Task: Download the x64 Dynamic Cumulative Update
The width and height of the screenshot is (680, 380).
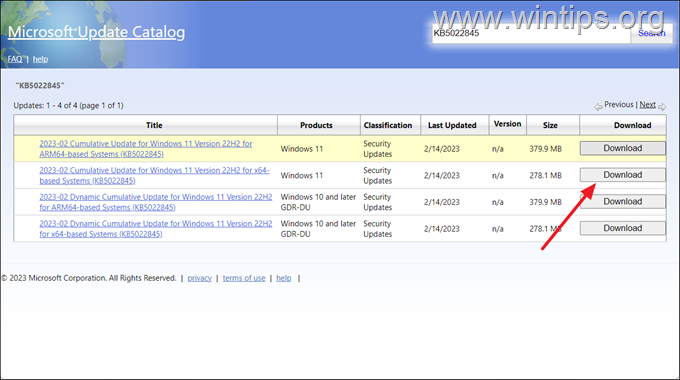Action: pyautogui.click(x=623, y=228)
